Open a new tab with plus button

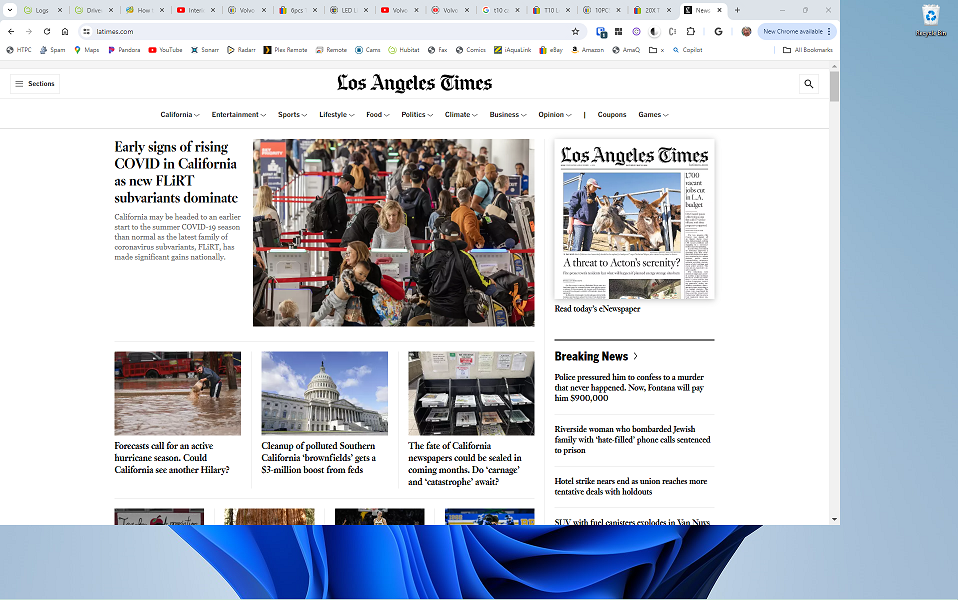[x=737, y=10]
